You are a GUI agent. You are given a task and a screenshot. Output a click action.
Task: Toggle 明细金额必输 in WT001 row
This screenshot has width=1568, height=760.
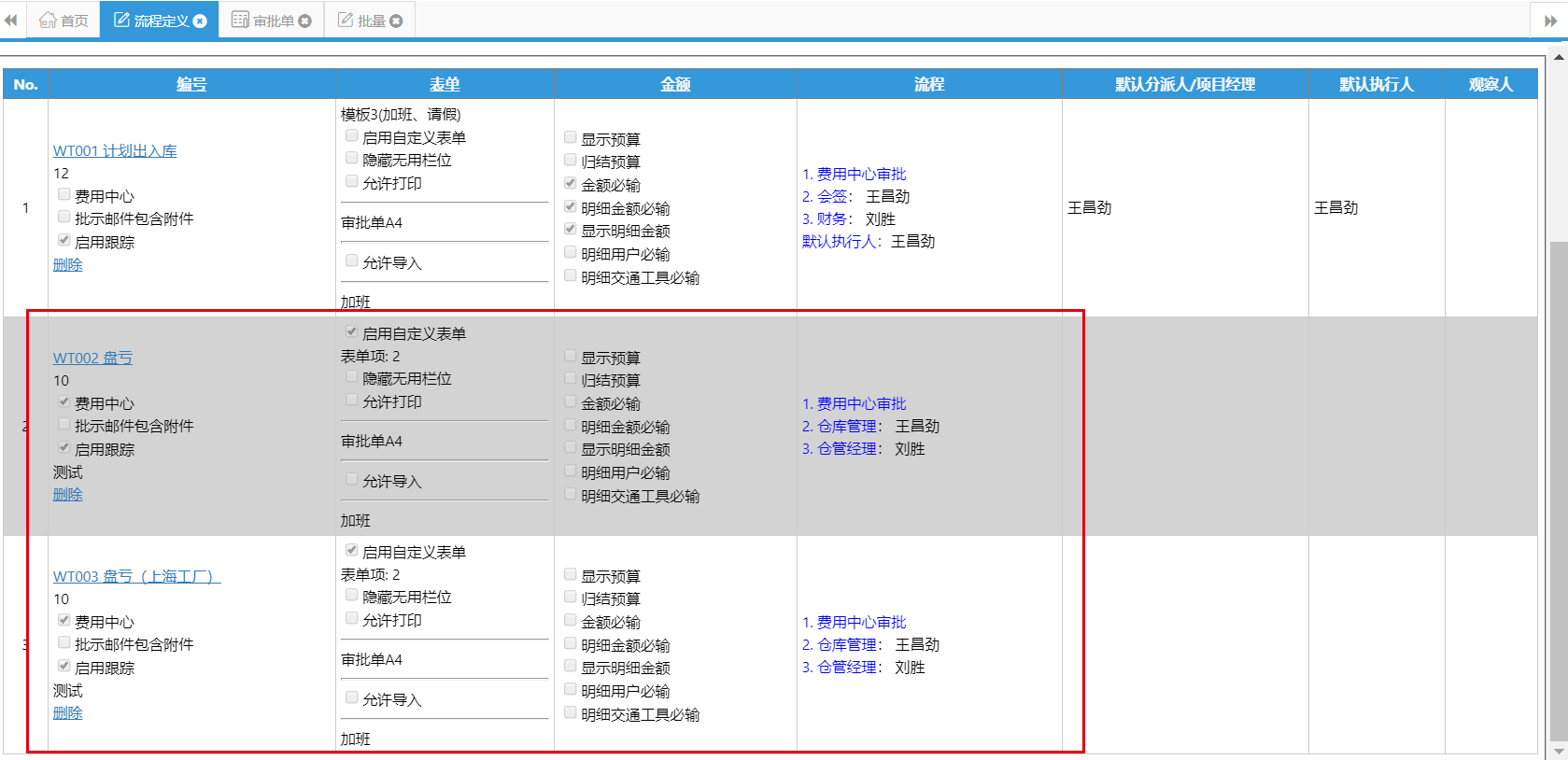click(571, 206)
